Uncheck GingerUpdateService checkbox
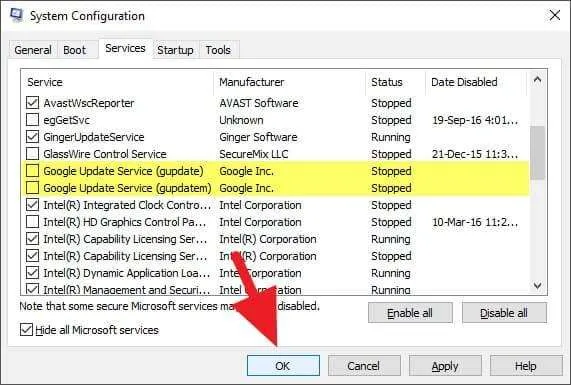Screen dimensions: 571x385 tap(32, 137)
